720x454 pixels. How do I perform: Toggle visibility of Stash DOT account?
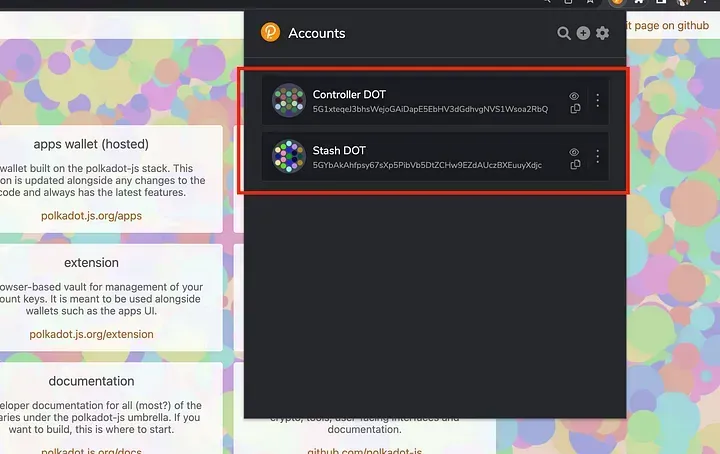[574, 152]
